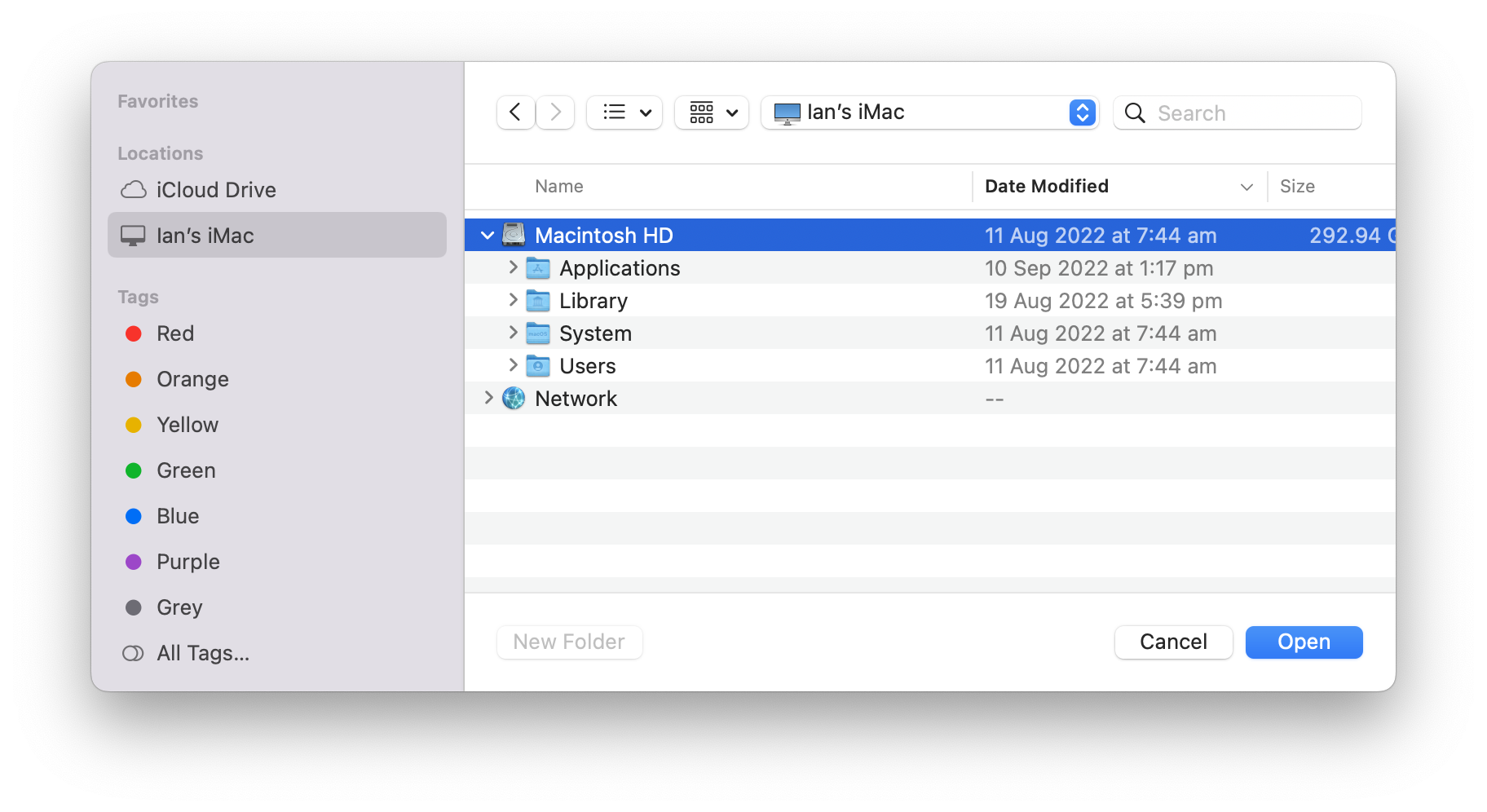Go back with the left chevron button
Image resolution: width=1487 pixels, height=812 pixels.
coord(515,113)
